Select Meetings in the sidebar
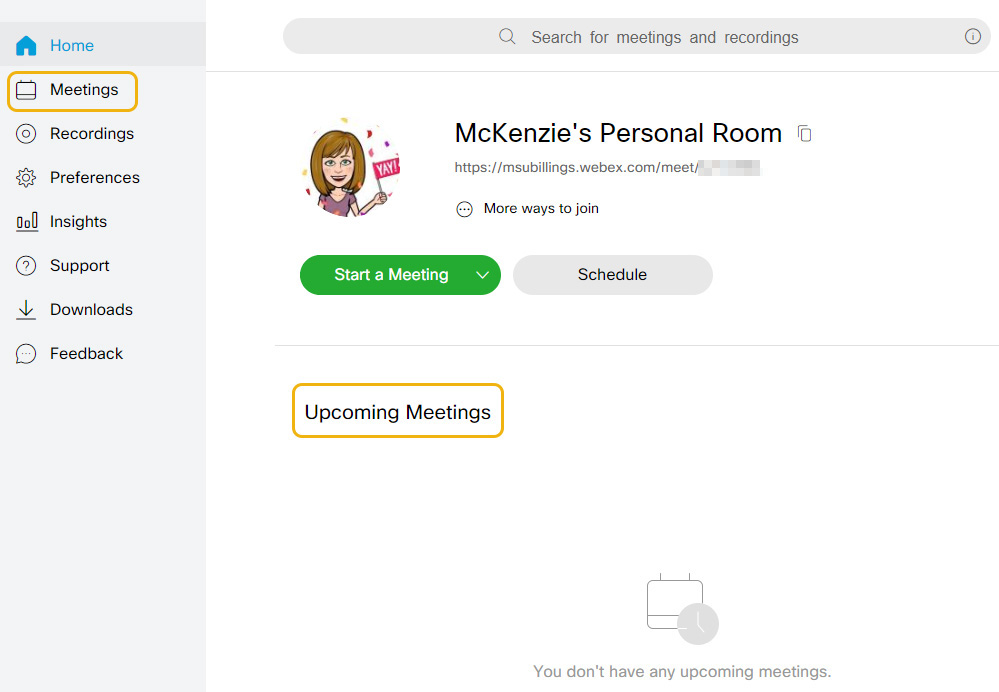Screen dimensions: 999x692 click(85, 90)
